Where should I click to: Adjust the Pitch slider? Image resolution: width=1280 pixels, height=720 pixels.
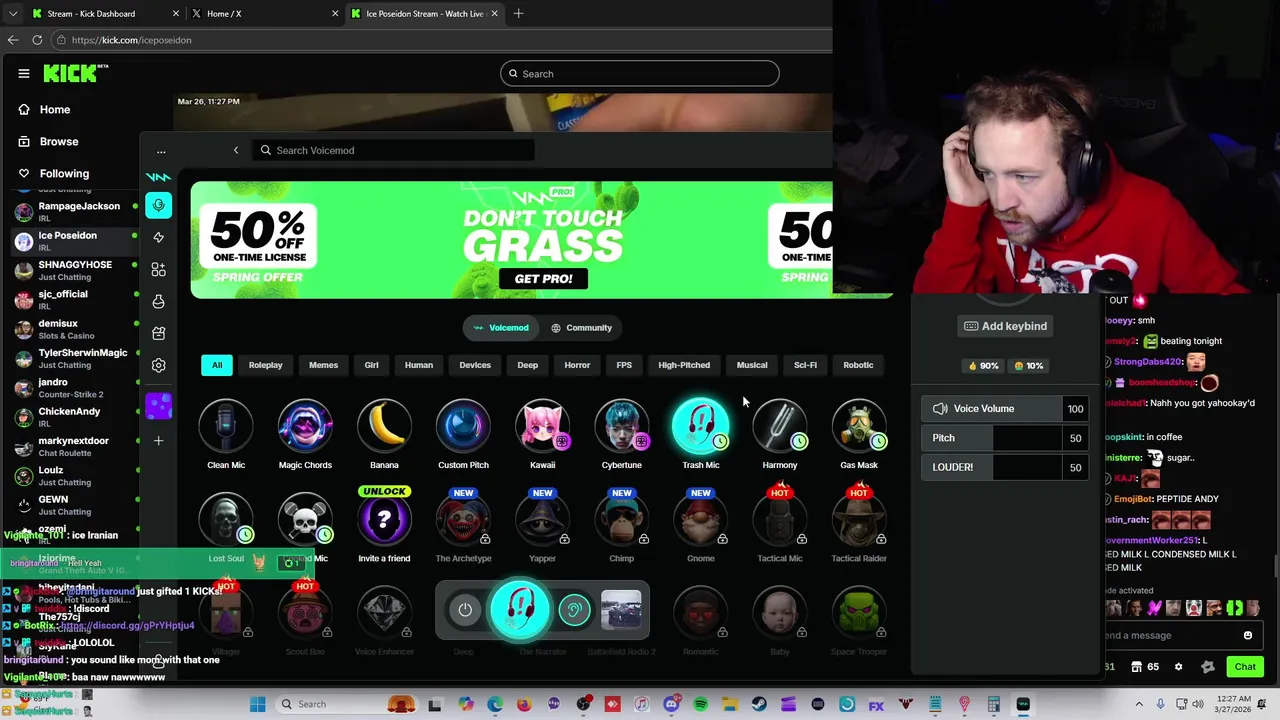tap(1005, 438)
